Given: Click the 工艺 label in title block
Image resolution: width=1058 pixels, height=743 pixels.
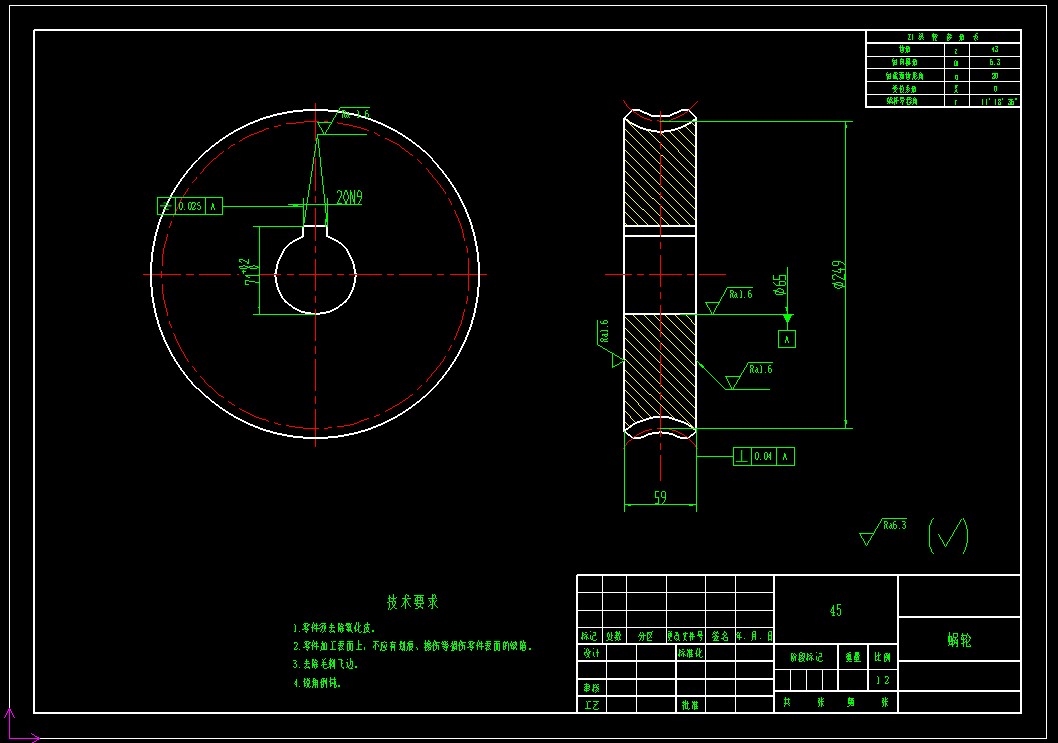Looking at the screenshot, I should [x=592, y=705].
